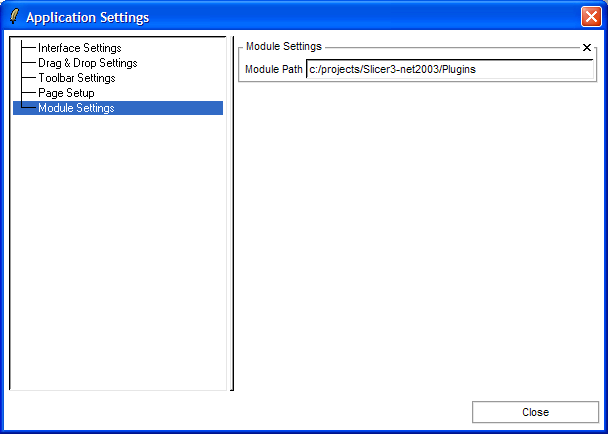This screenshot has width=608, height=434.
Task: Click the 'Module Settings' frame heading
Action: [284, 47]
